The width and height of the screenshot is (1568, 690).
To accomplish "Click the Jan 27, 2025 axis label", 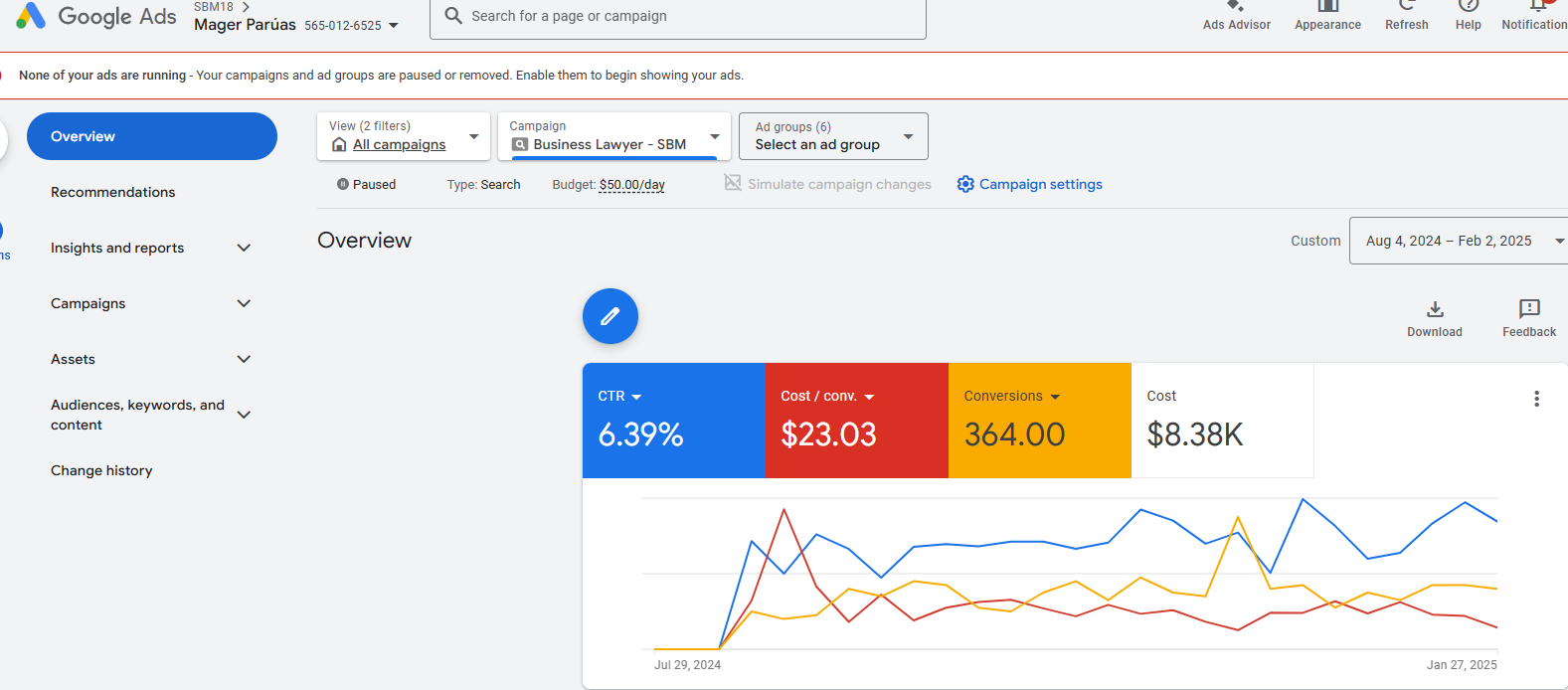I will point(1462,665).
